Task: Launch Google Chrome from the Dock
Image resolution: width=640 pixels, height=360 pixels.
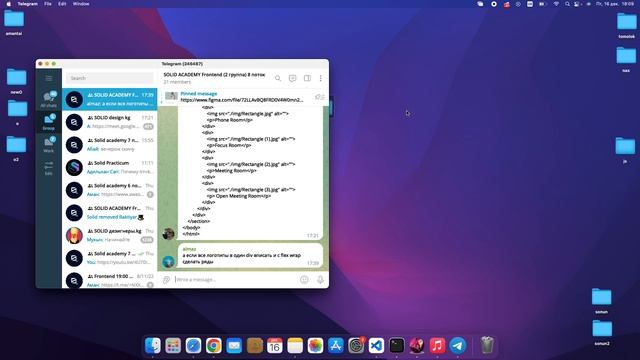Action: tap(213, 345)
